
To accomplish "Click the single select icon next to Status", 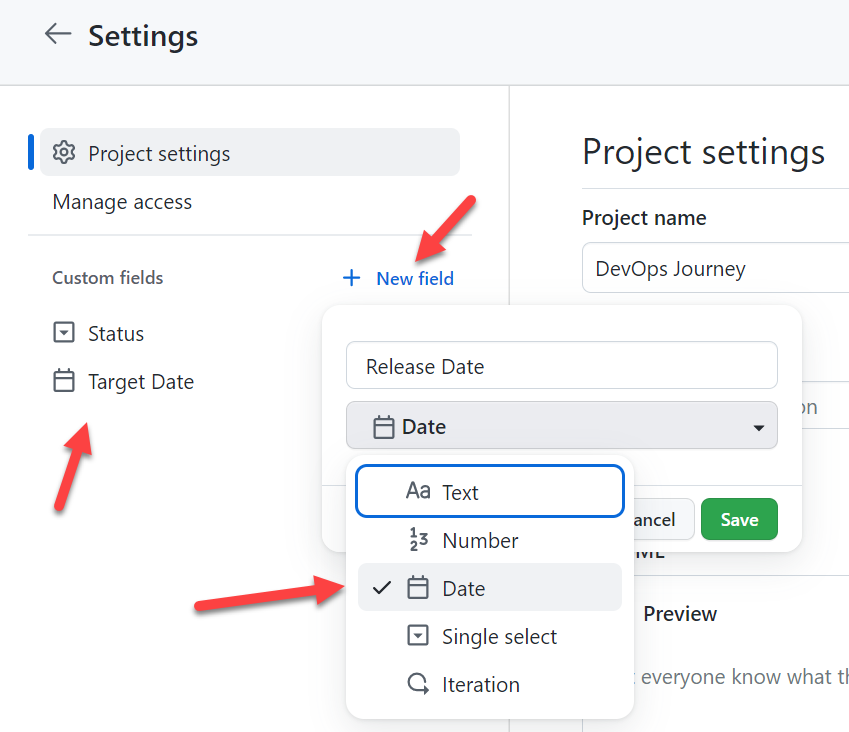I will pyautogui.click(x=64, y=333).
